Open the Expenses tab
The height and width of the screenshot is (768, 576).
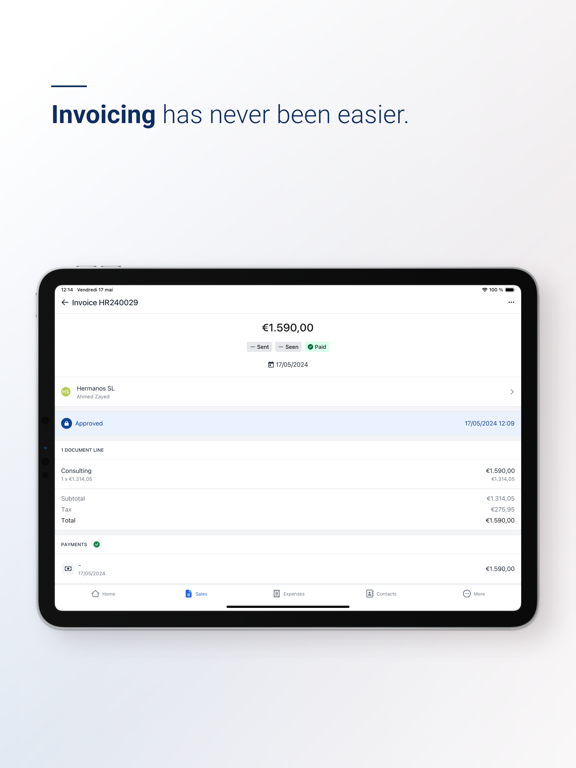(x=288, y=594)
